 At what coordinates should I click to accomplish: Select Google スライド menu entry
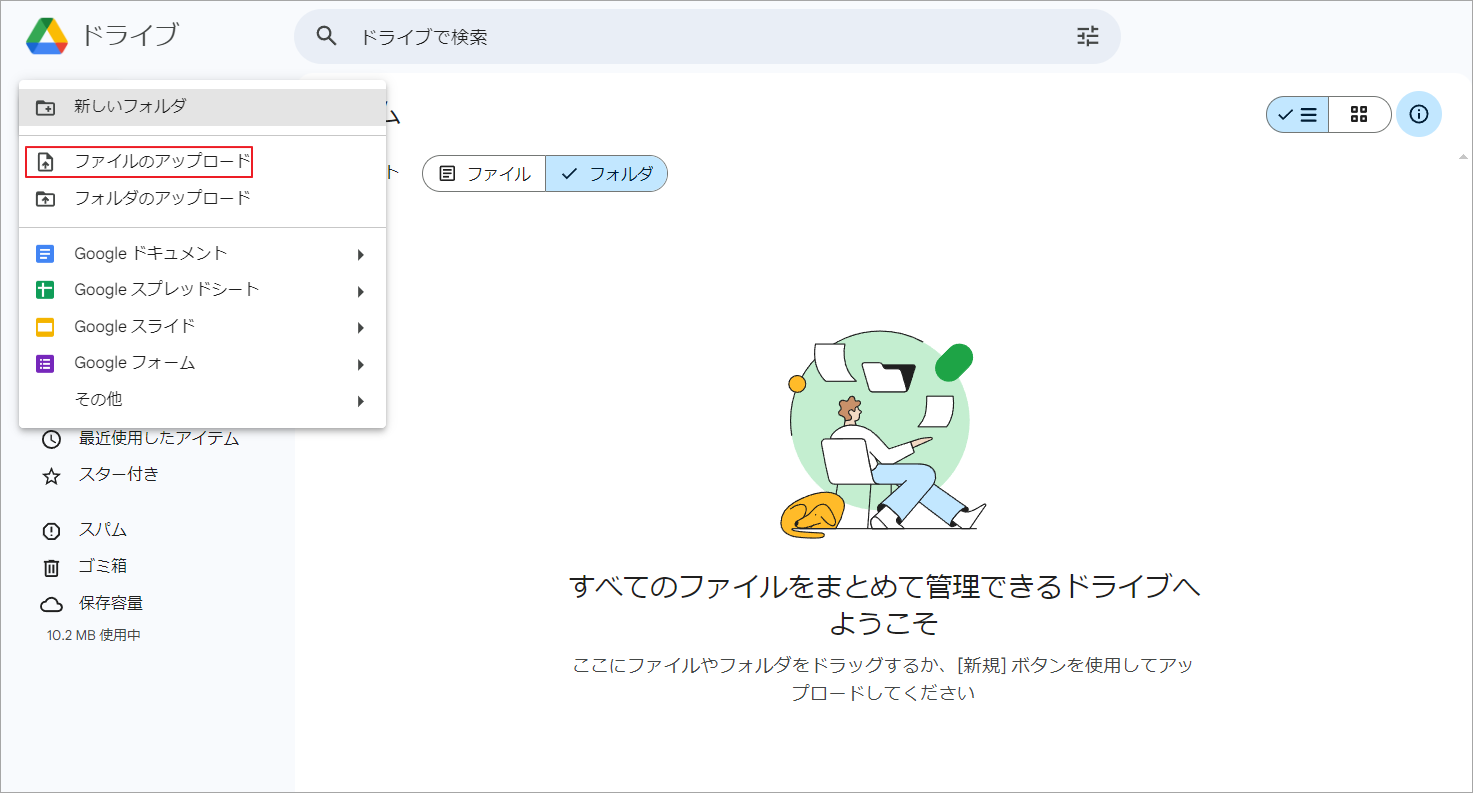pyautogui.click(x=202, y=327)
